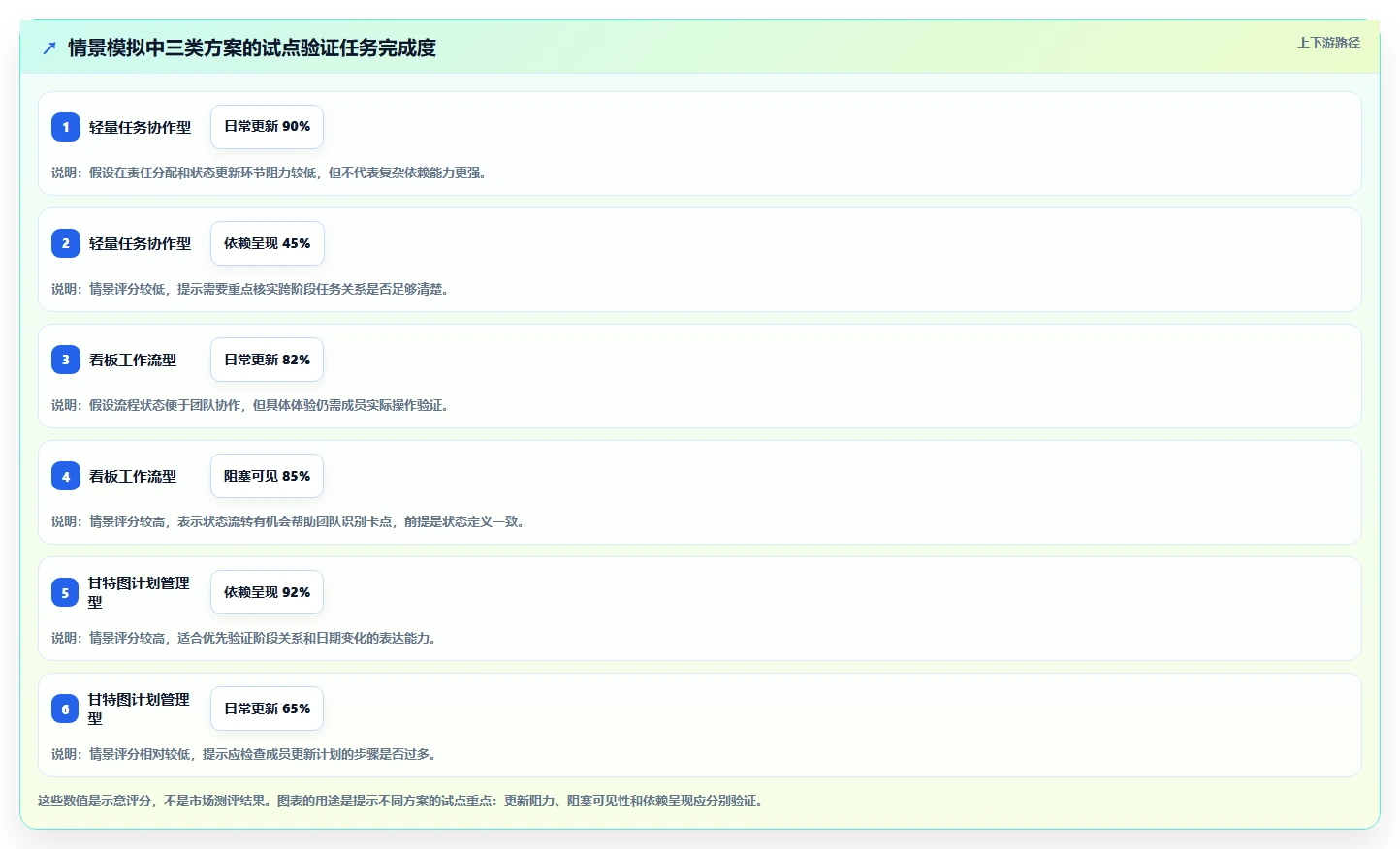Viewport: 1400px width, 849px height.
Task: Click numbered badge 4
Action: [x=66, y=476]
